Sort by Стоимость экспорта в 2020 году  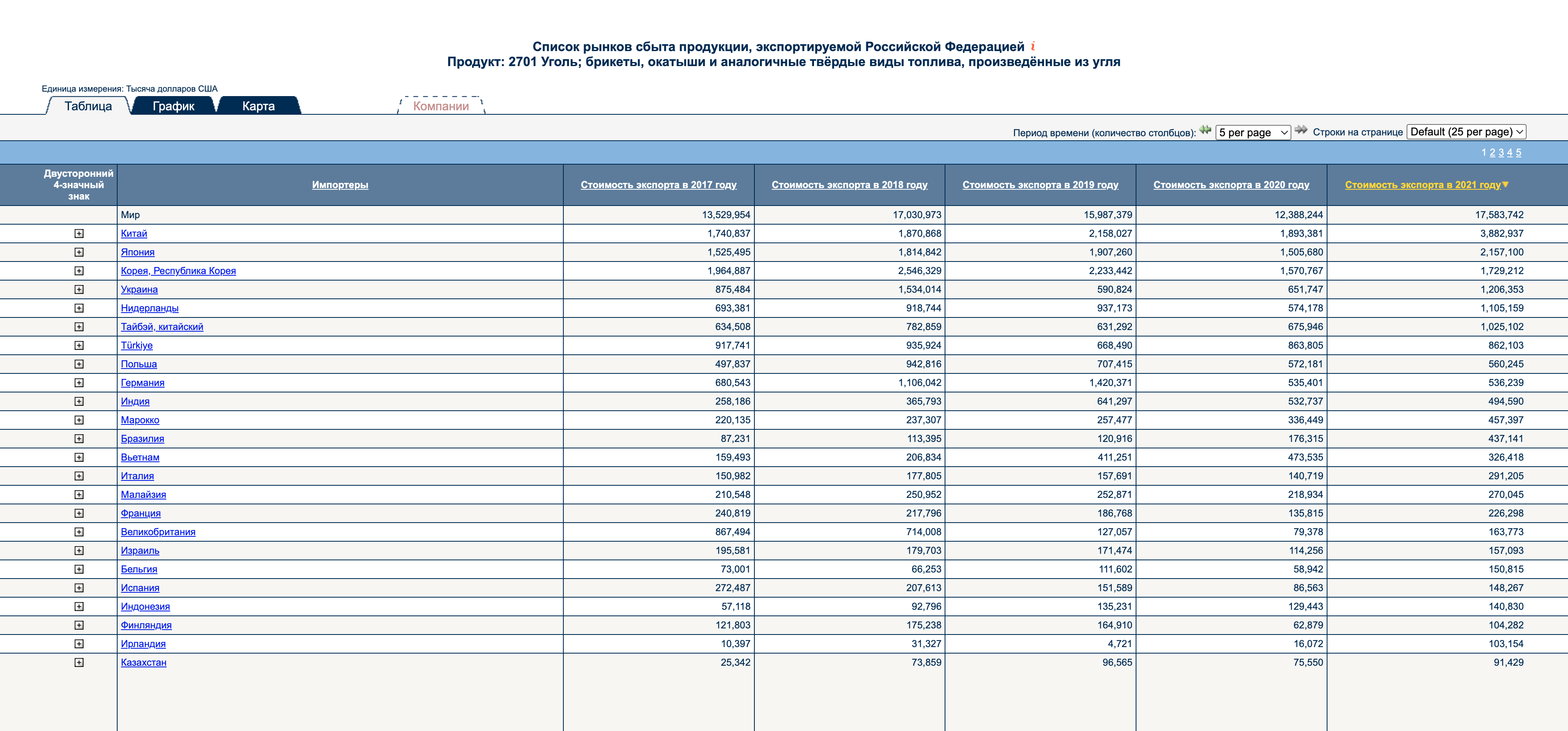coord(1231,184)
